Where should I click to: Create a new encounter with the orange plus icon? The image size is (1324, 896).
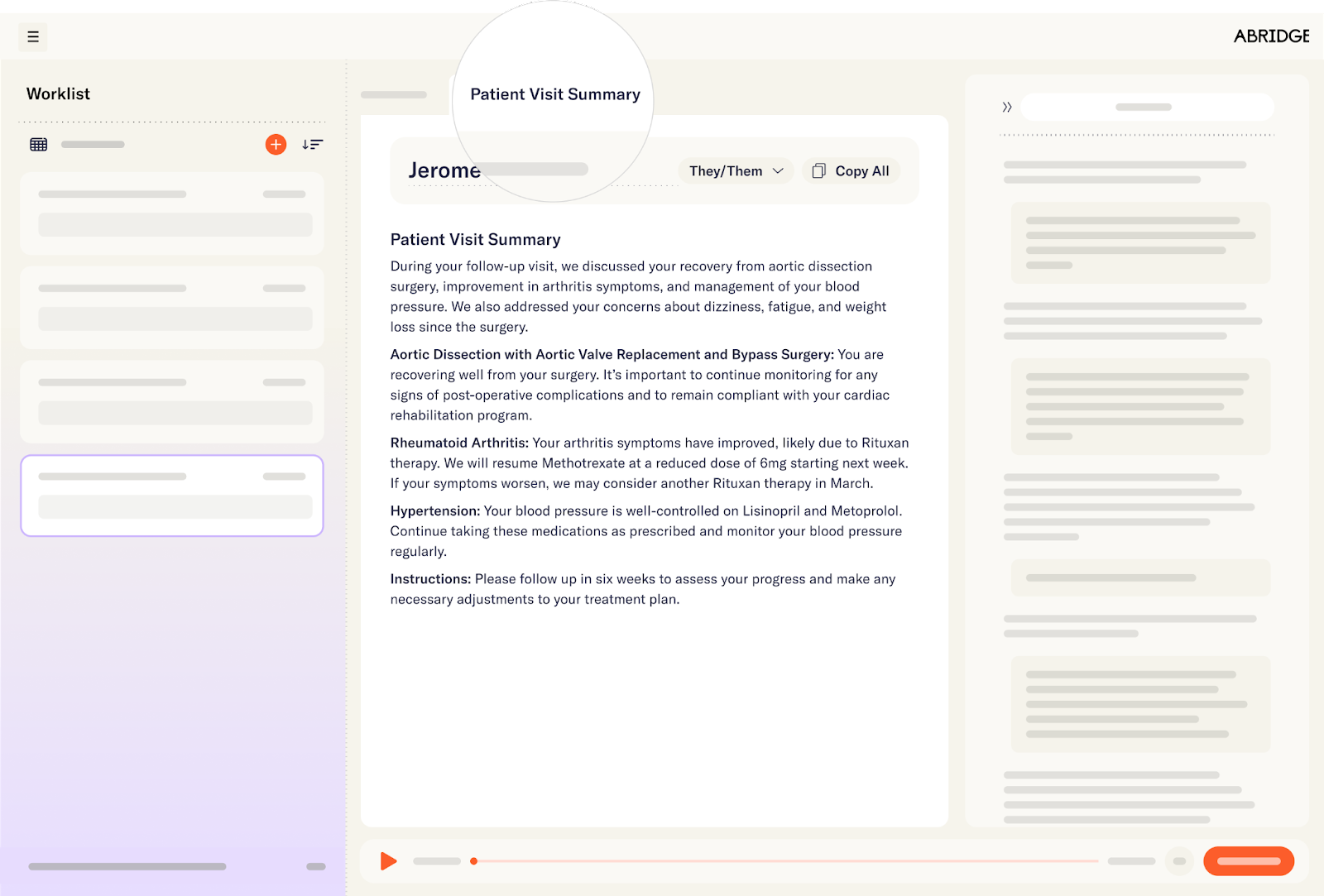(x=276, y=144)
